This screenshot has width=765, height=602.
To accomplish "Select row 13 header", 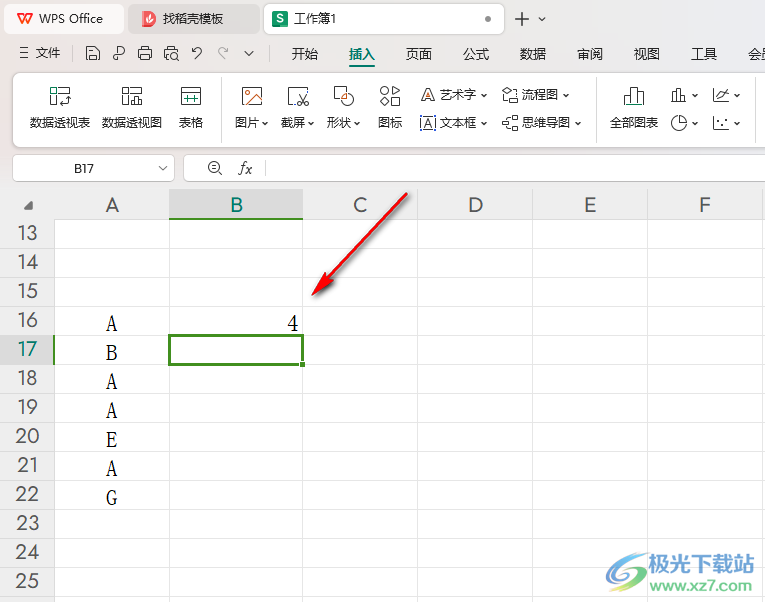I will coord(27,234).
